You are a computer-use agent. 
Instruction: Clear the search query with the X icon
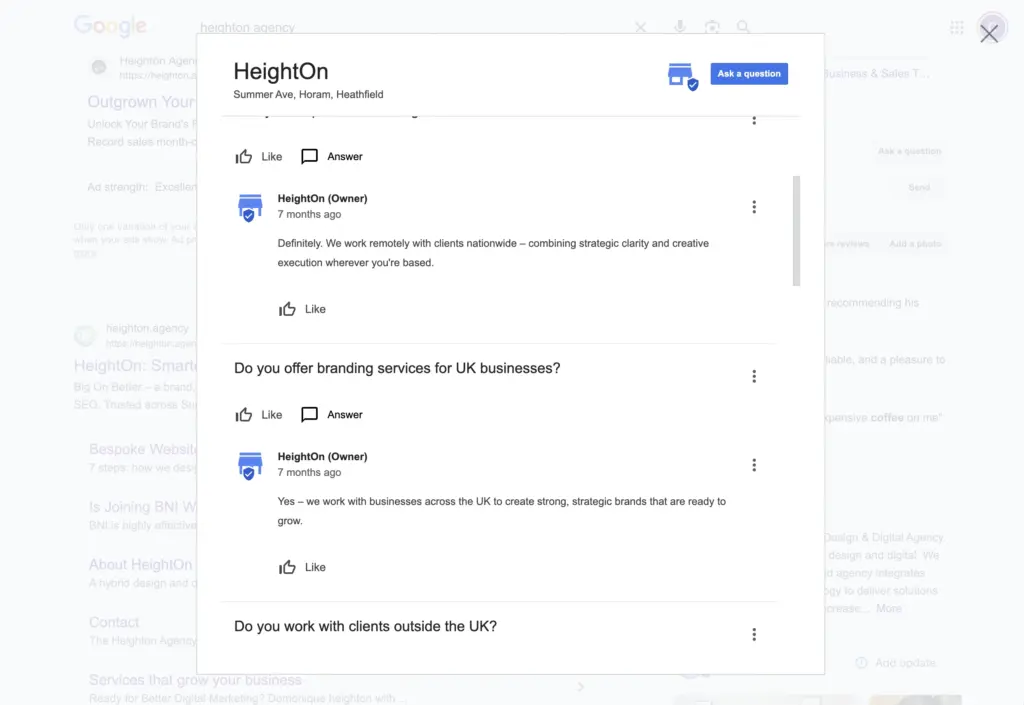(x=640, y=27)
